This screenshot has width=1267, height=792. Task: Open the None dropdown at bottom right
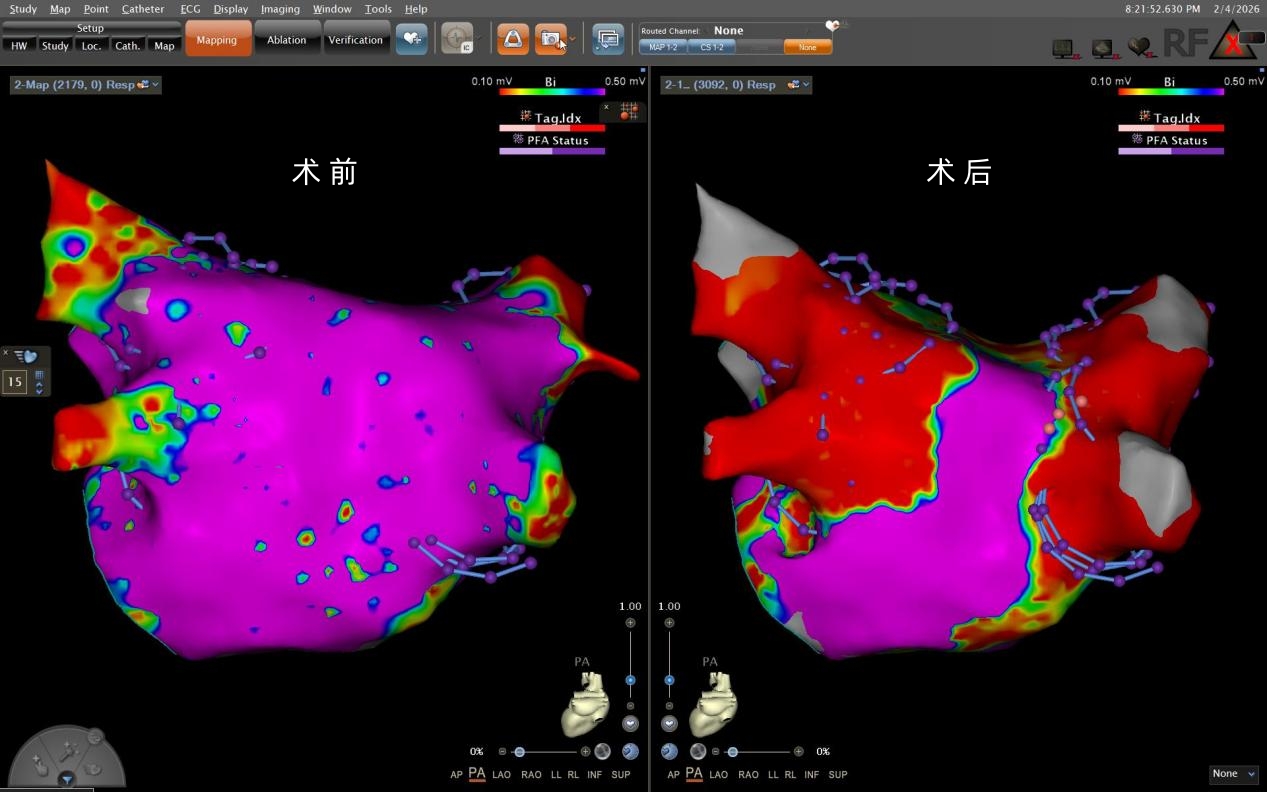(x=1232, y=774)
